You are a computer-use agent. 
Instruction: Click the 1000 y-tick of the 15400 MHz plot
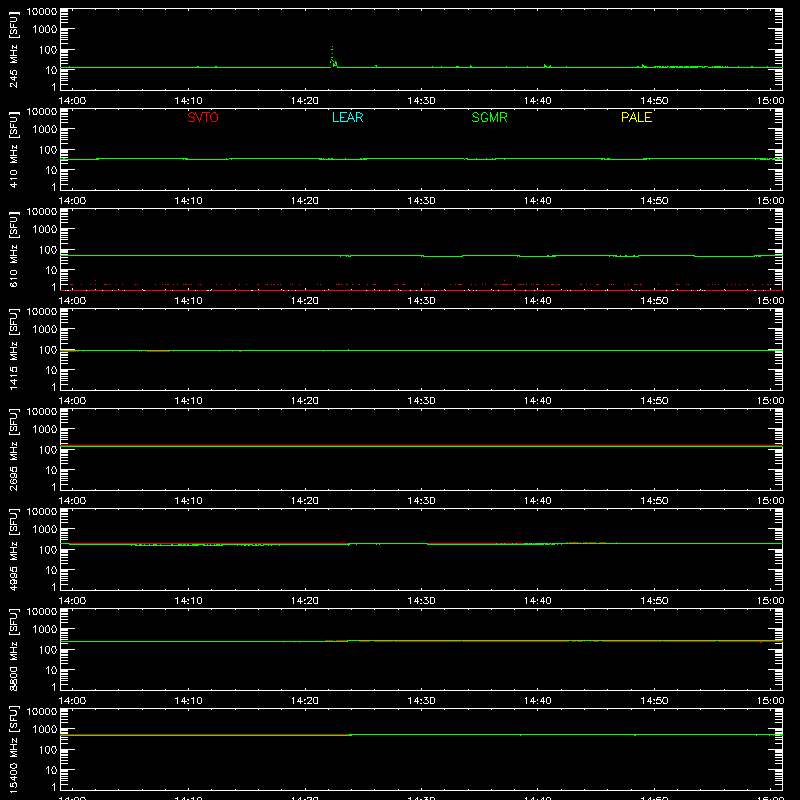pos(45,730)
